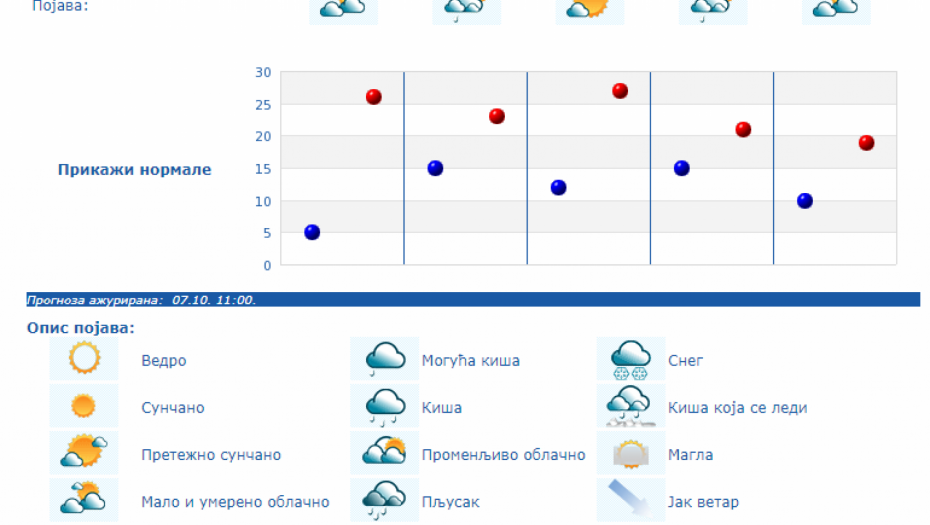
Task: Click the Киша која се леди icon
Action: point(630,406)
